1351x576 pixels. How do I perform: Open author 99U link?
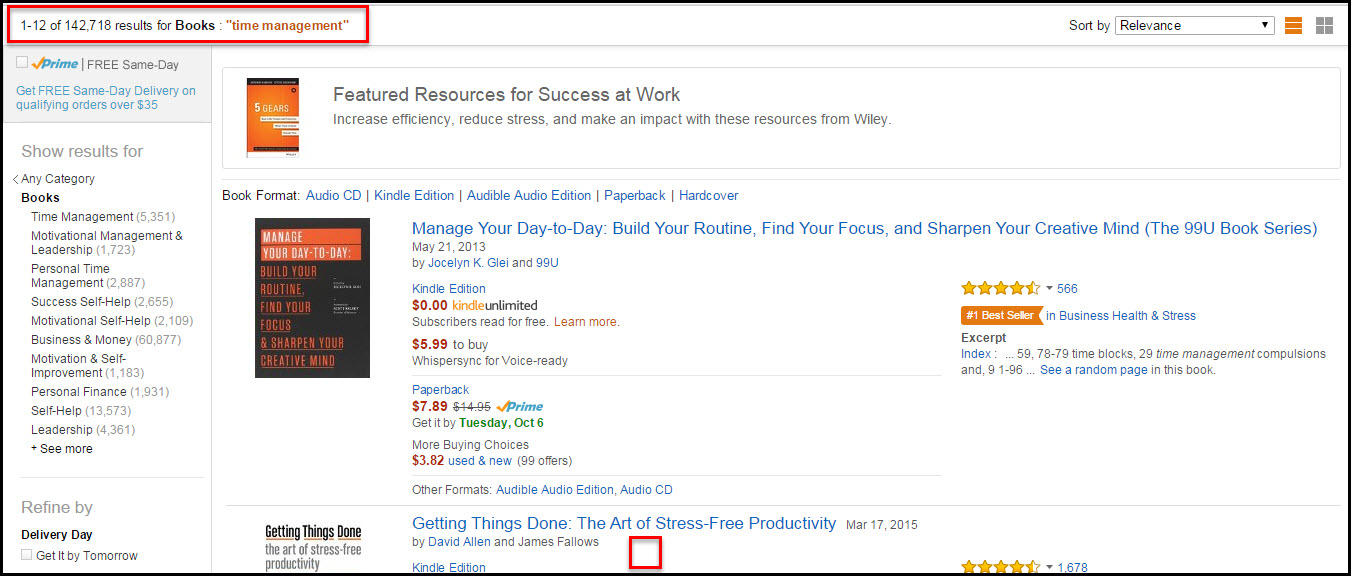[547, 263]
